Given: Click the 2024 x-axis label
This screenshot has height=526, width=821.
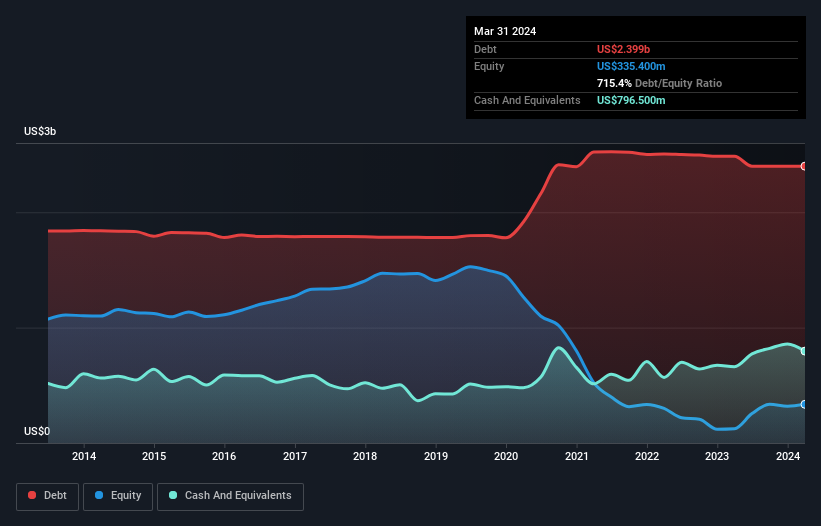Looking at the screenshot, I should pos(787,456).
